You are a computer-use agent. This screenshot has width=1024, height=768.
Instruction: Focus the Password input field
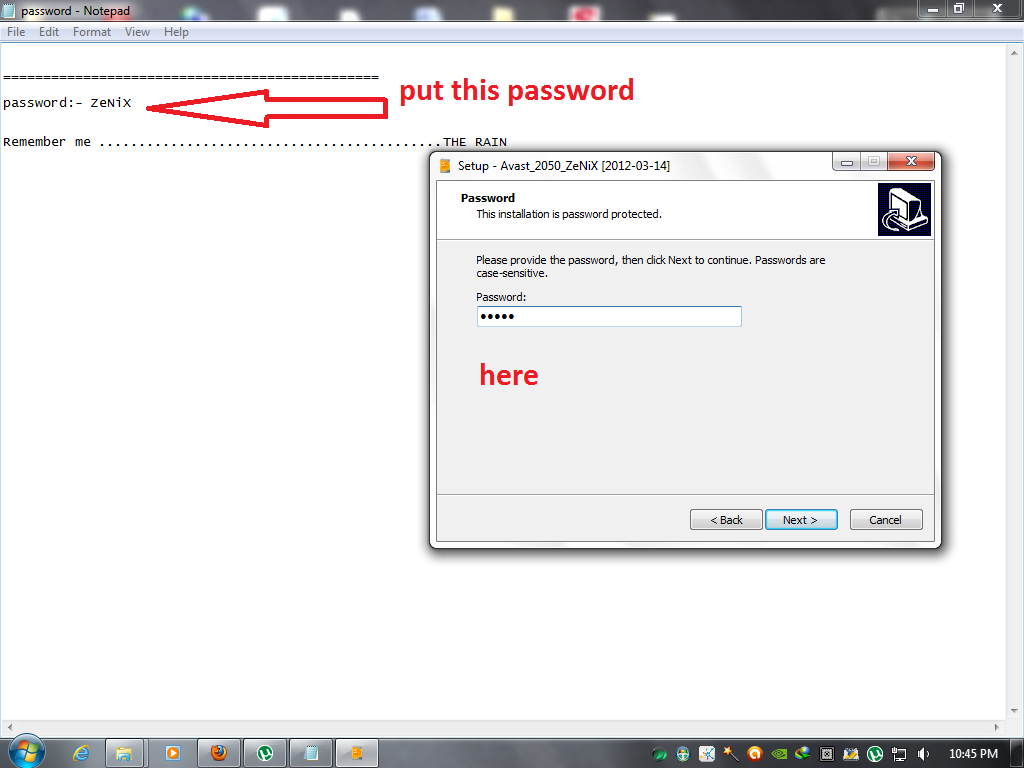(609, 317)
